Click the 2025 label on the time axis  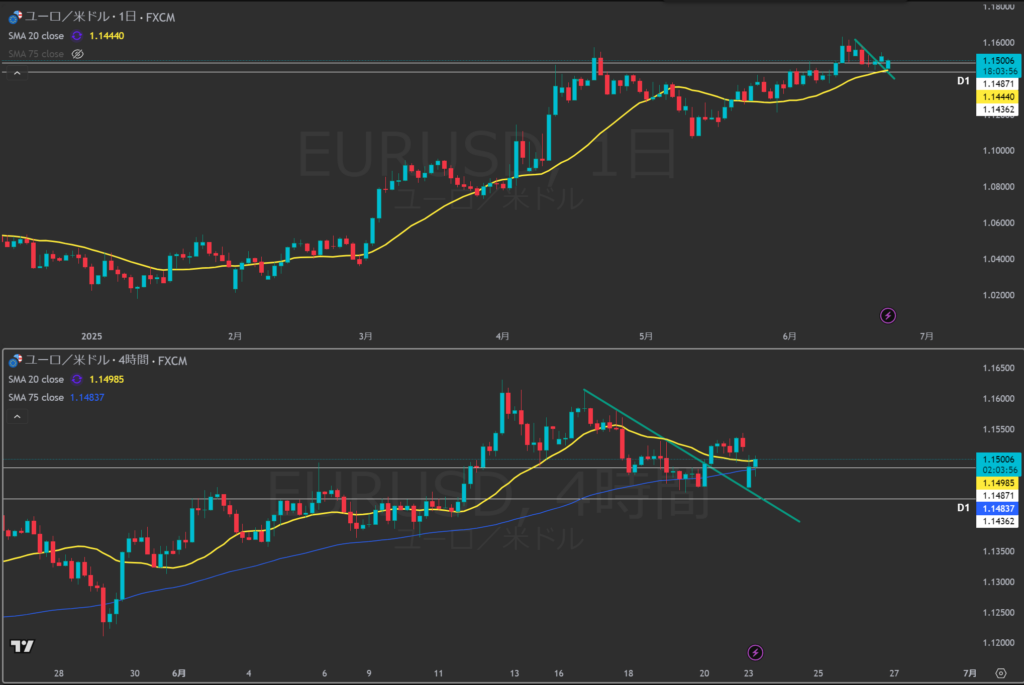pyautogui.click(x=91, y=336)
